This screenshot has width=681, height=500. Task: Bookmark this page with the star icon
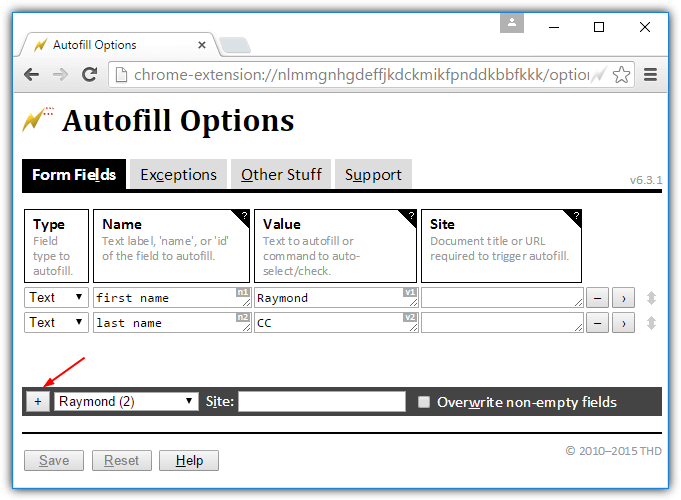pyautogui.click(x=621, y=75)
